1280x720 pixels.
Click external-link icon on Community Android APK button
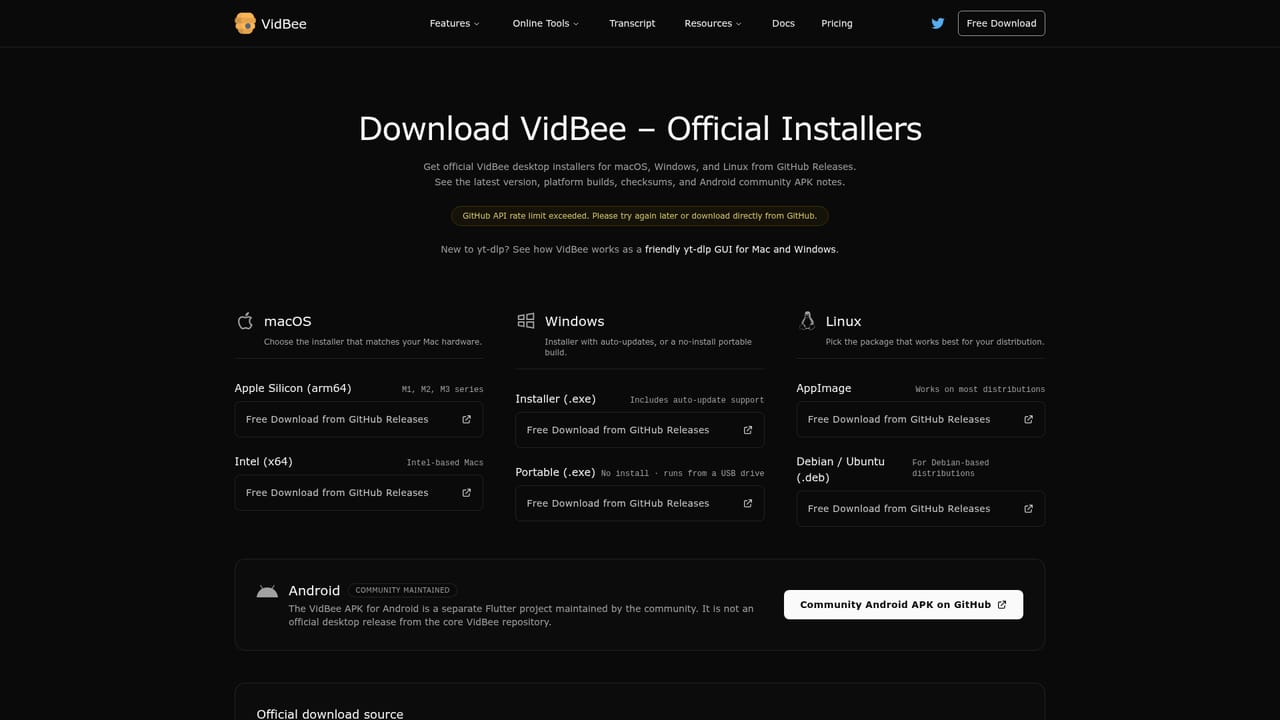point(1002,605)
